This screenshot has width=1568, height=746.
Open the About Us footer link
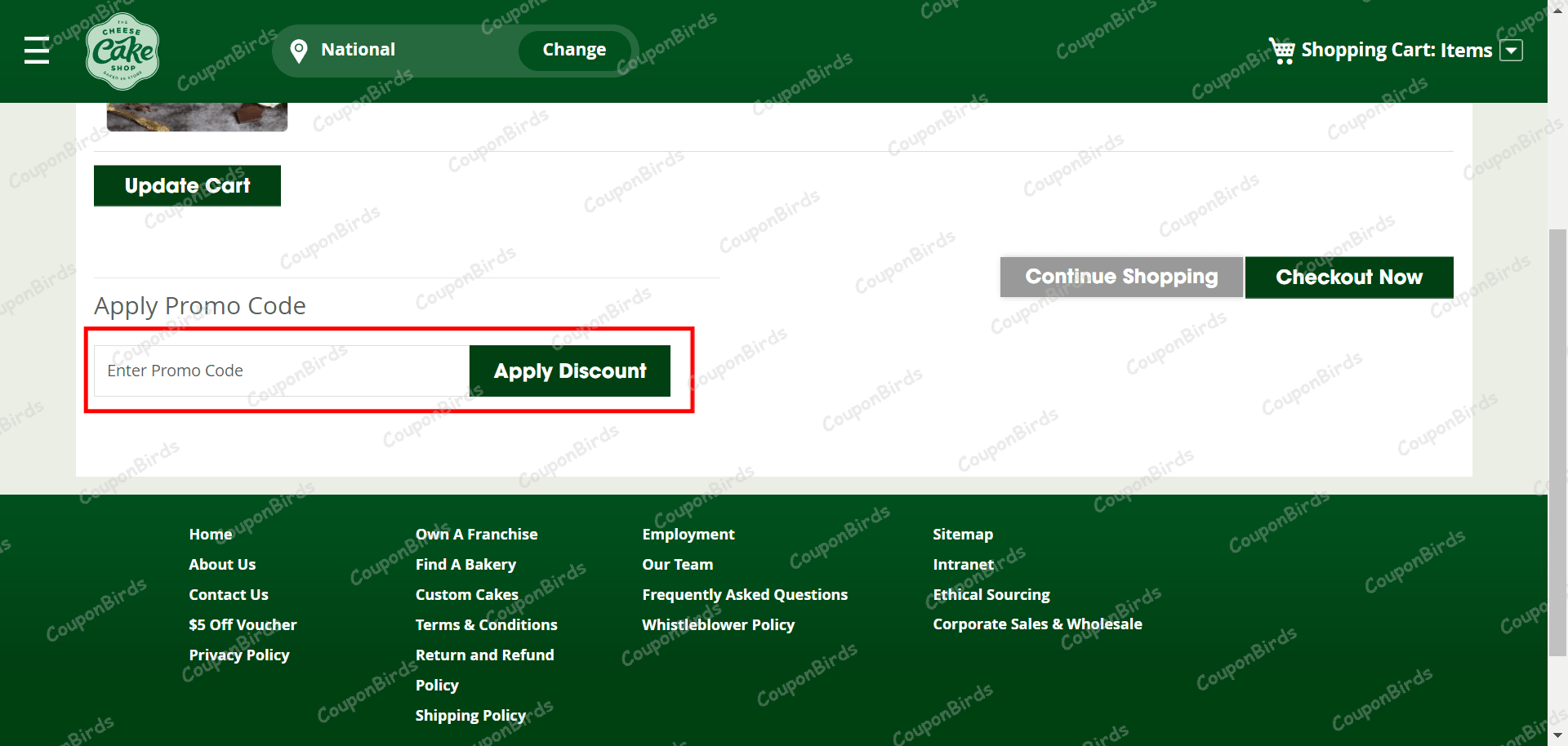click(x=222, y=565)
